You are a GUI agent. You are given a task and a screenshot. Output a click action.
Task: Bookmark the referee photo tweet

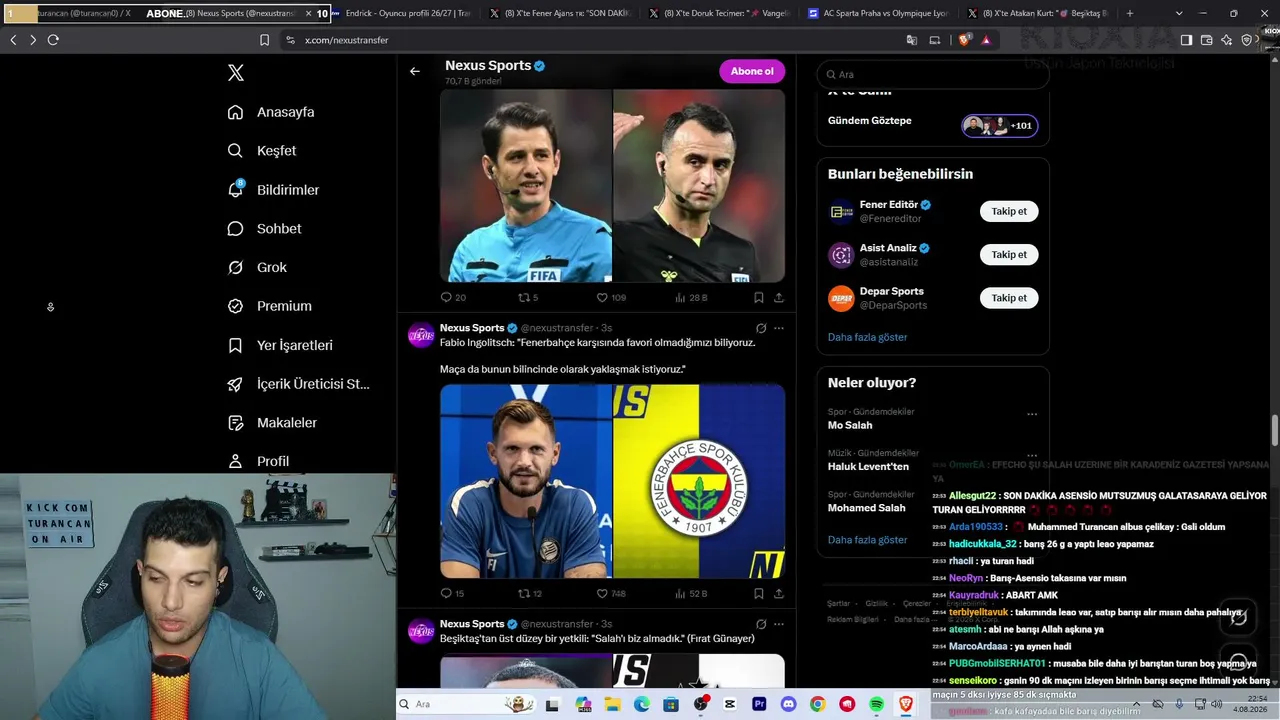pyautogui.click(x=759, y=297)
